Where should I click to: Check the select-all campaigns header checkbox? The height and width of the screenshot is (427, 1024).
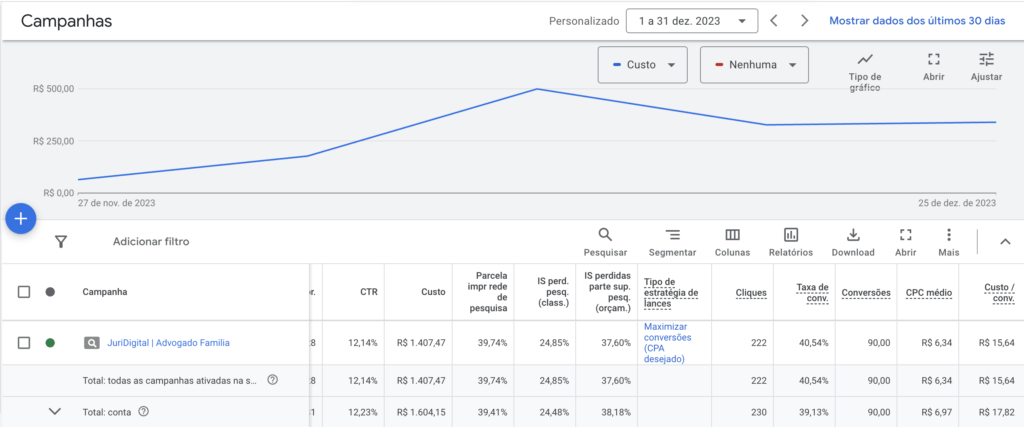(x=24, y=292)
